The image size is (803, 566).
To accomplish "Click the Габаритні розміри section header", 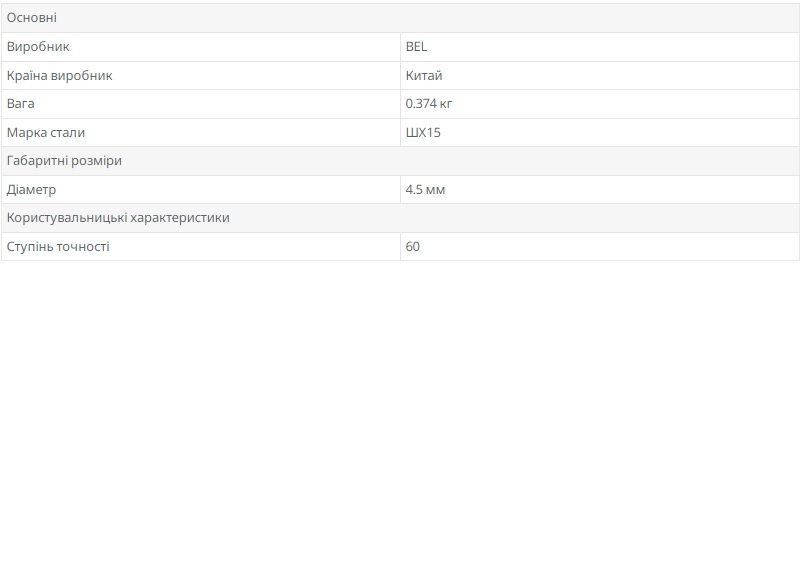I will (64, 161).
